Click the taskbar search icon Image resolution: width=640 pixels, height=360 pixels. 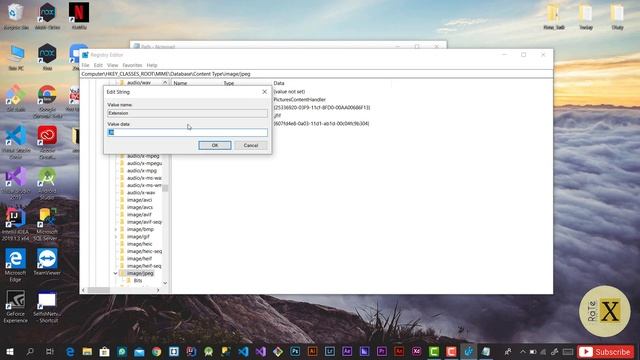[30, 351]
